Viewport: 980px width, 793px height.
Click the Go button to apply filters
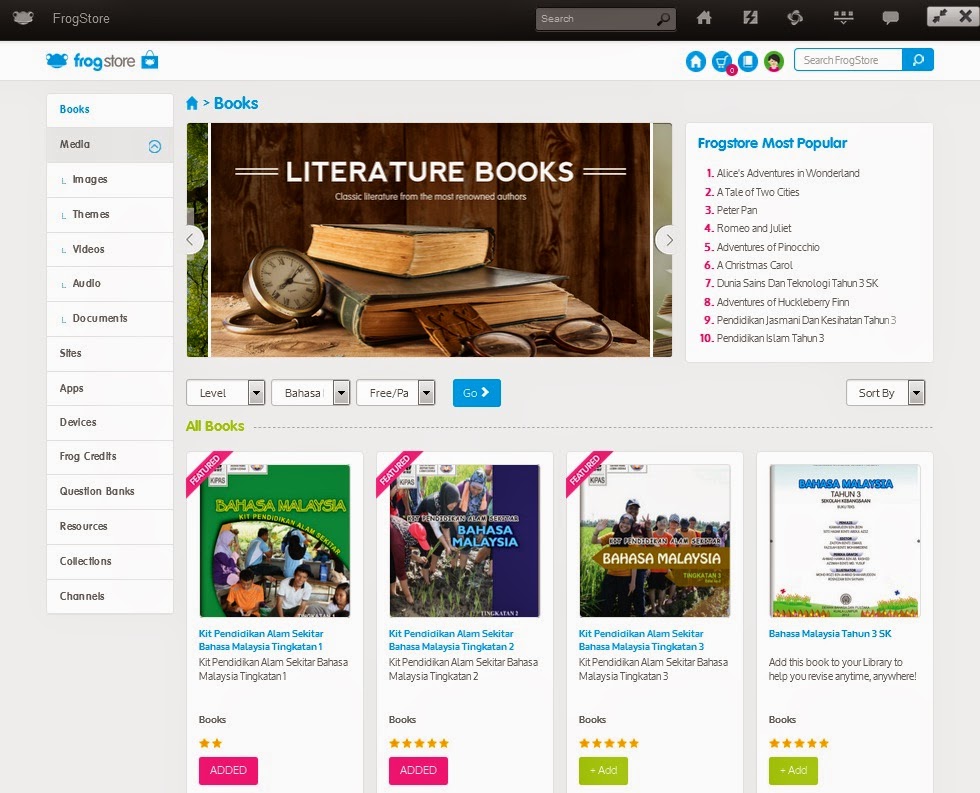(476, 392)
